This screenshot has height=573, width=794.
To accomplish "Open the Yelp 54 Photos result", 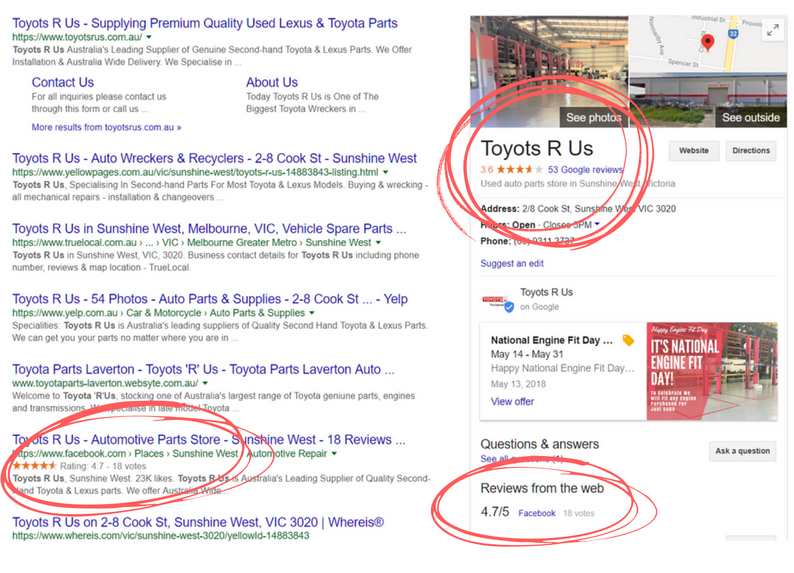I will pos(210,299).
